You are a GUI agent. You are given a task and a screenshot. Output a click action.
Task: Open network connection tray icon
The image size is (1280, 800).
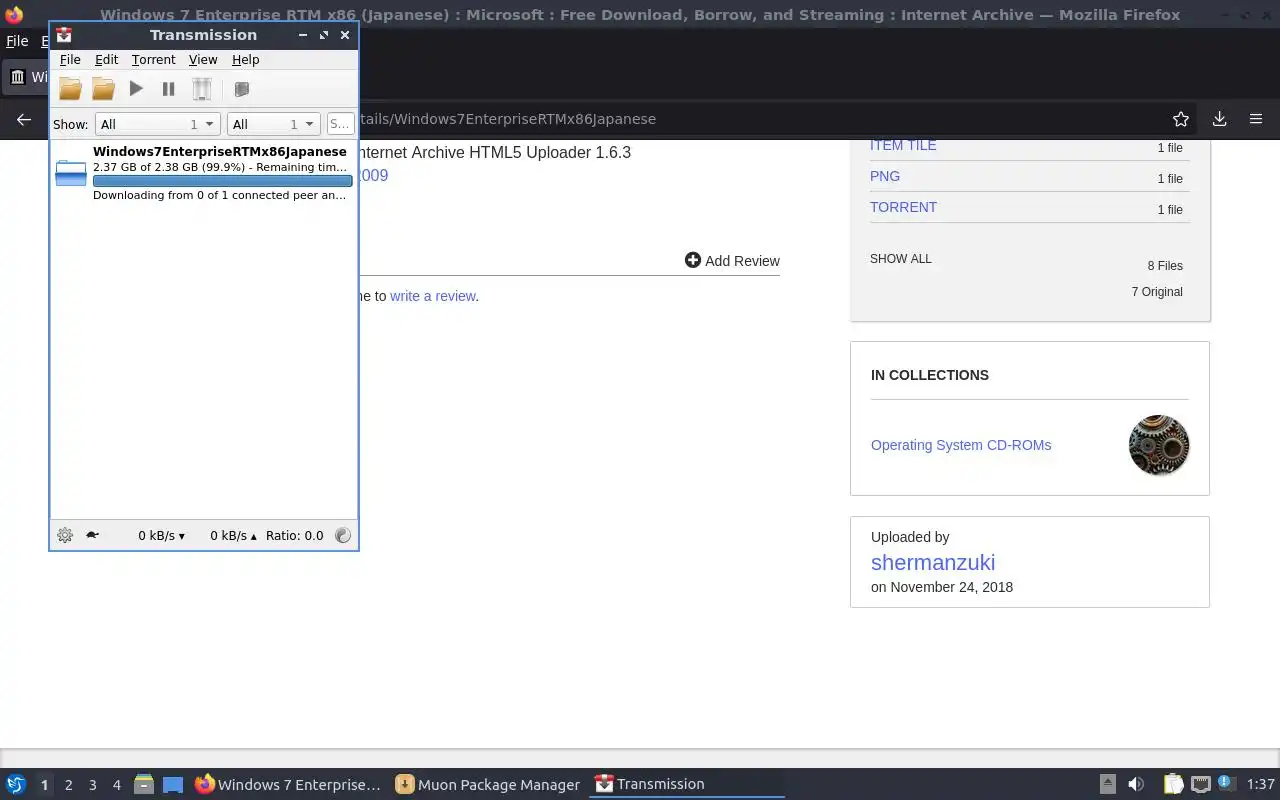coord(1200,785)
